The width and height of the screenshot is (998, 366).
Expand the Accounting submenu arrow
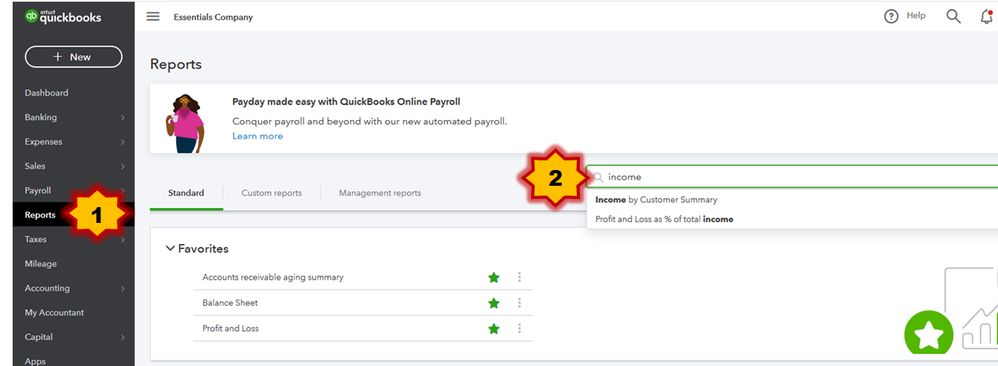[122, 288]
